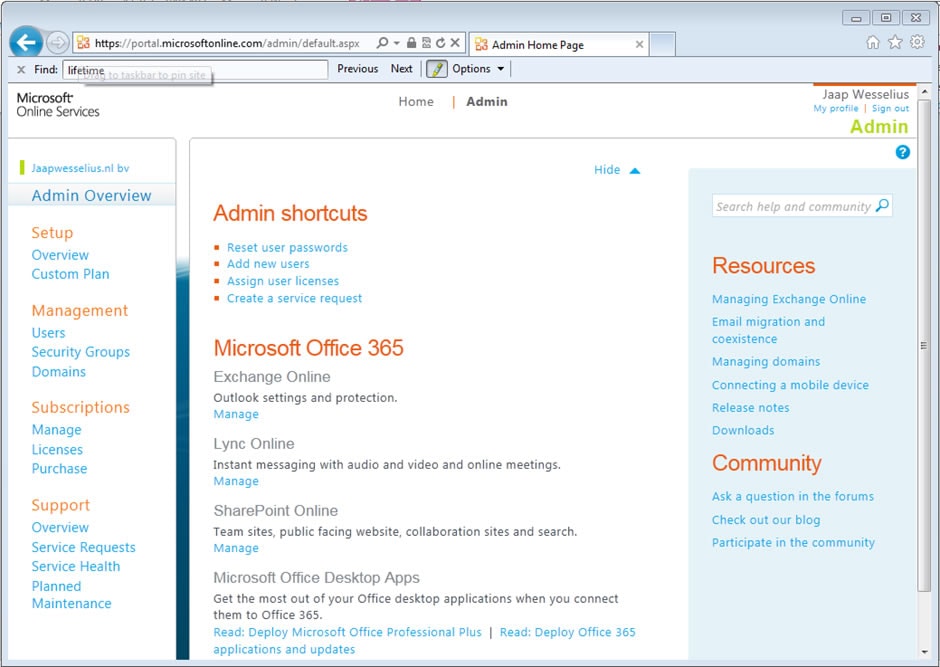Collapse the section with Hide arrow

617,170
